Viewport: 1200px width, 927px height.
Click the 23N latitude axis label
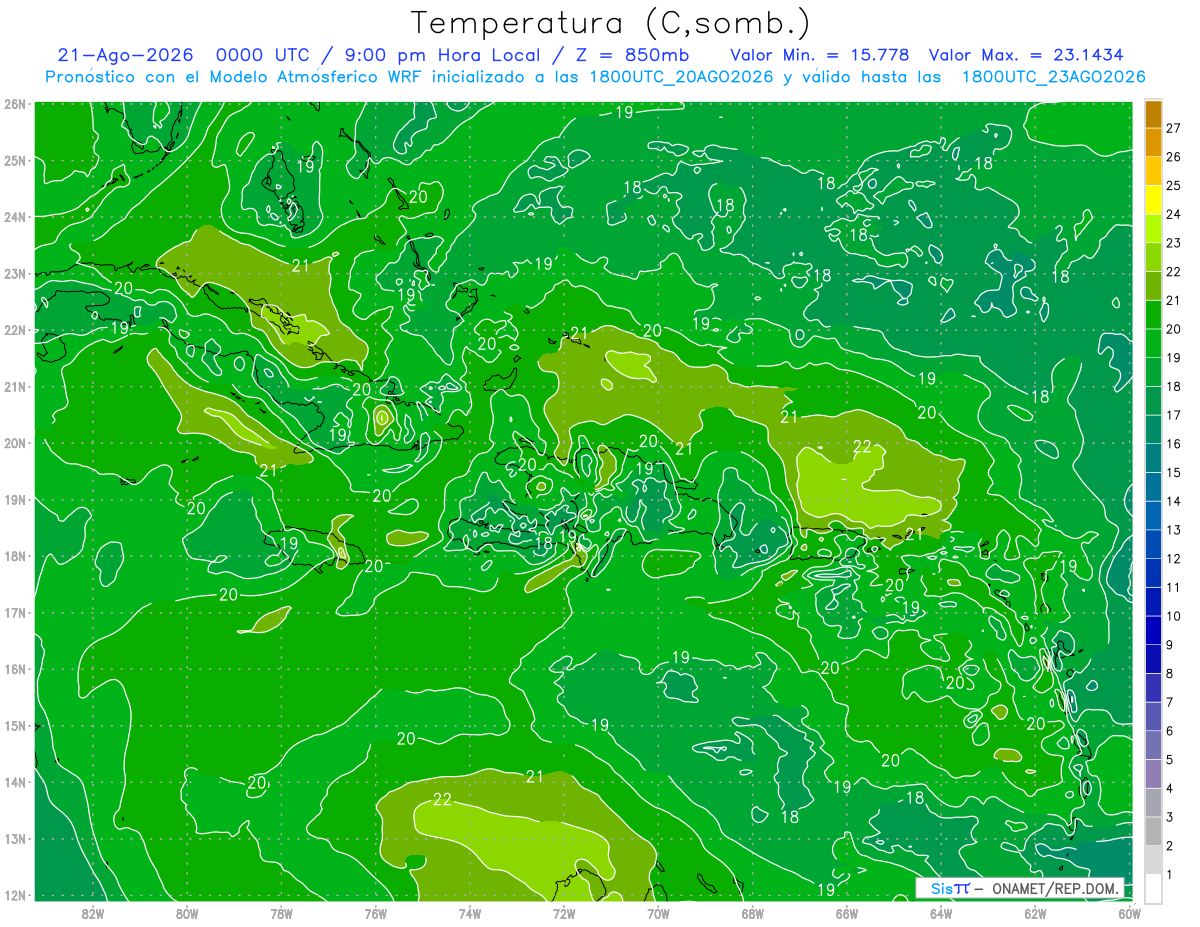click(15, 273)
